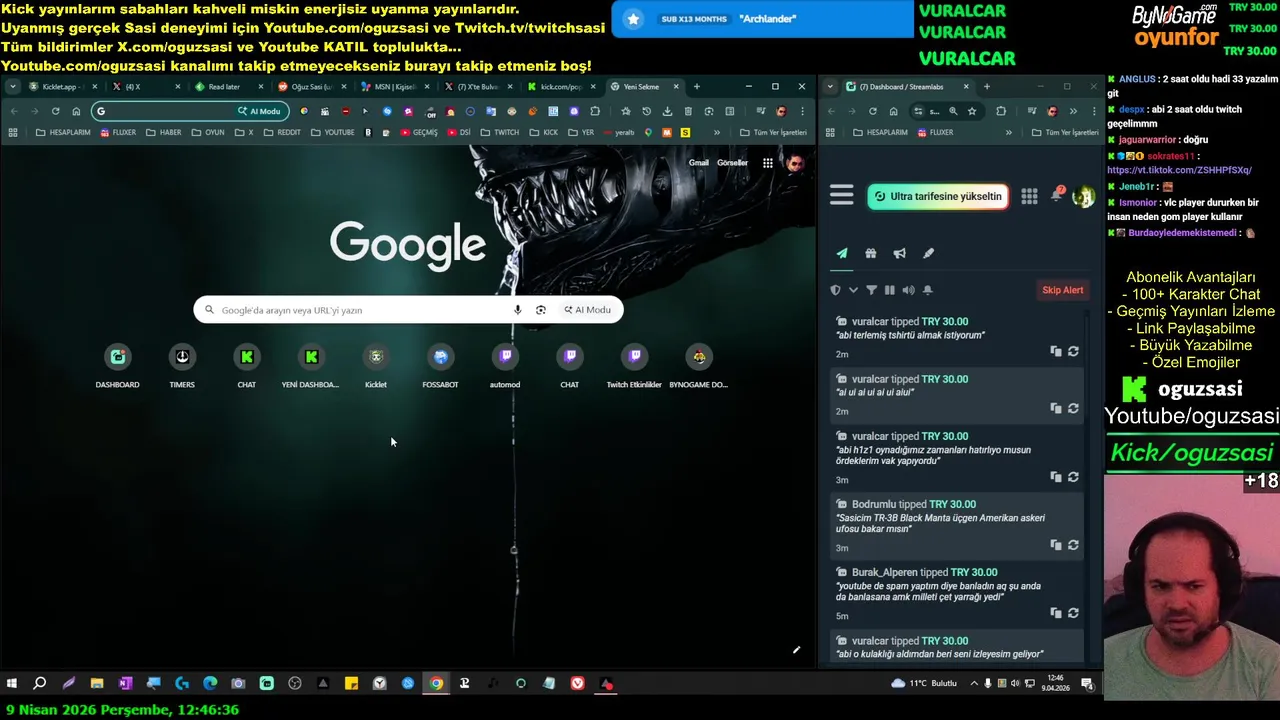Open Chrome from taskbar

tap(436, 683)
